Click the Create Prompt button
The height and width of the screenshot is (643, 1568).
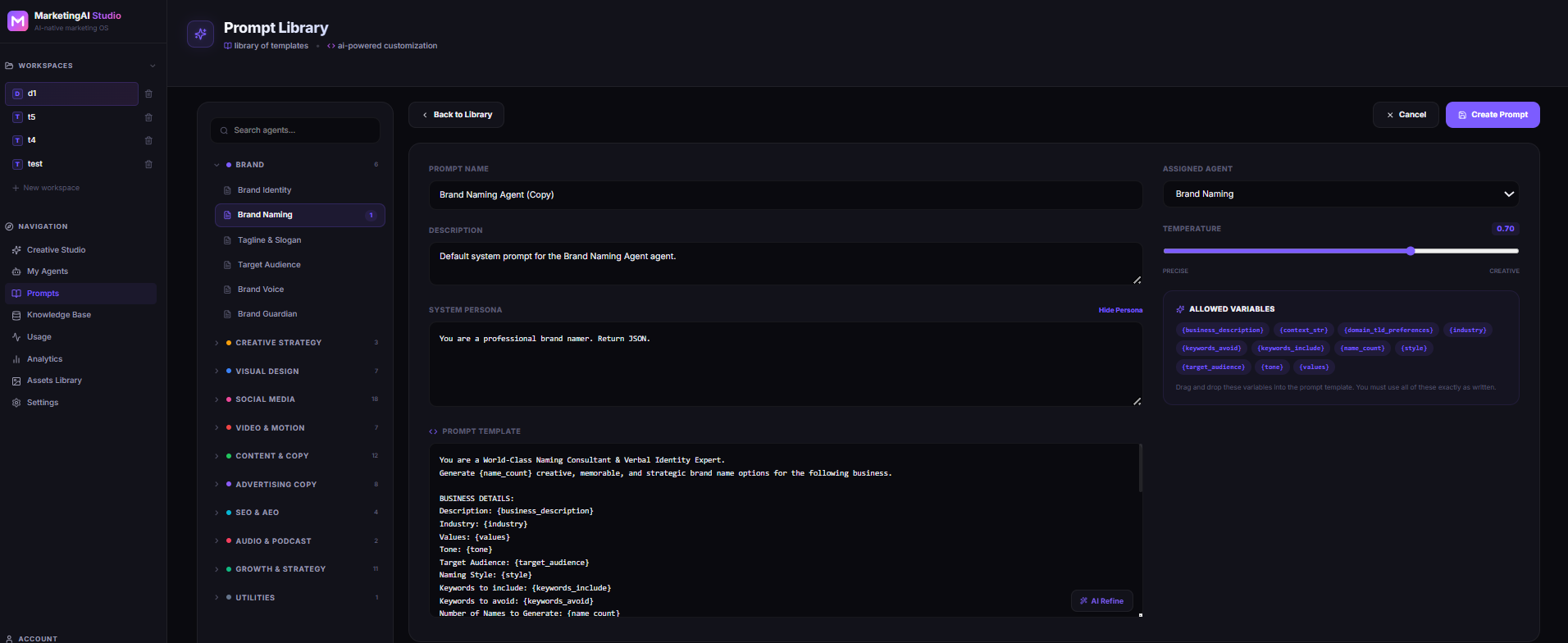[1493, 115]
